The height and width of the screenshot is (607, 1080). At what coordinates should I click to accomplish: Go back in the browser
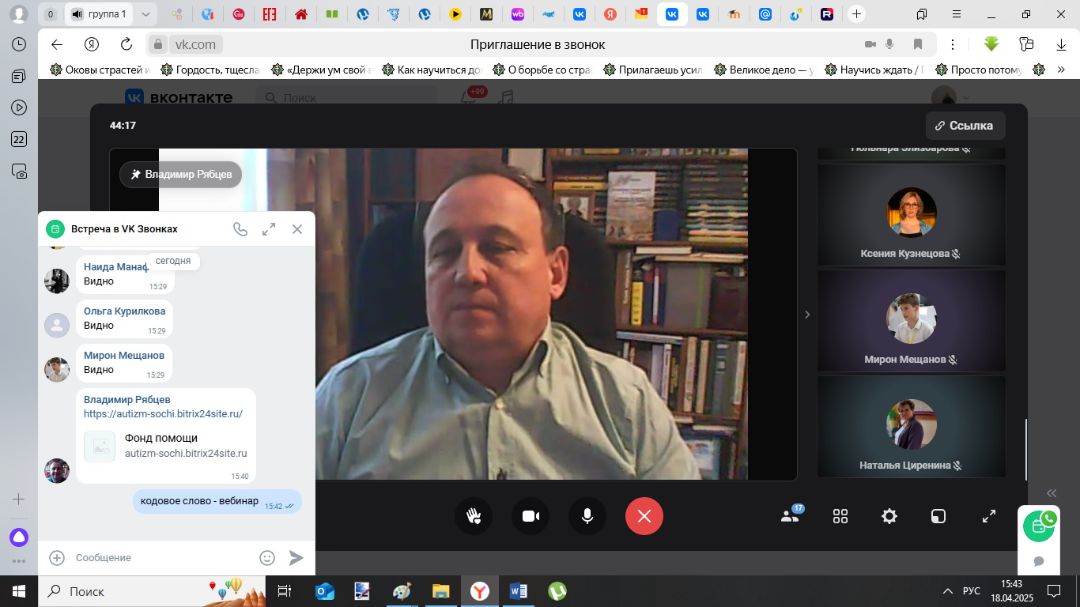pyautogui.click(x=56, y=44)
